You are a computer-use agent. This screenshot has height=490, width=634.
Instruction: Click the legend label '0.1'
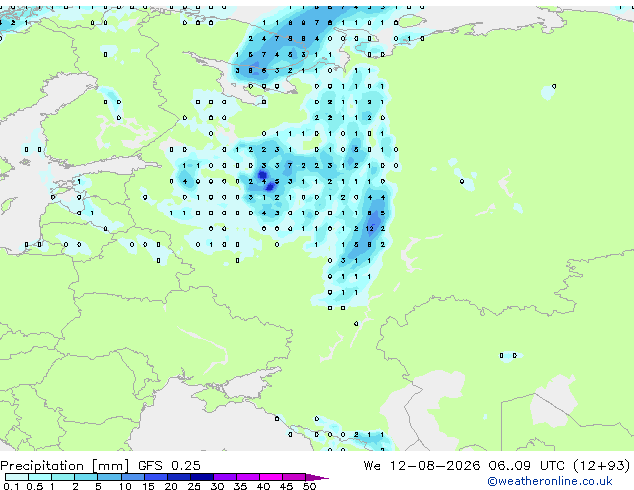(x=11, y=486)
